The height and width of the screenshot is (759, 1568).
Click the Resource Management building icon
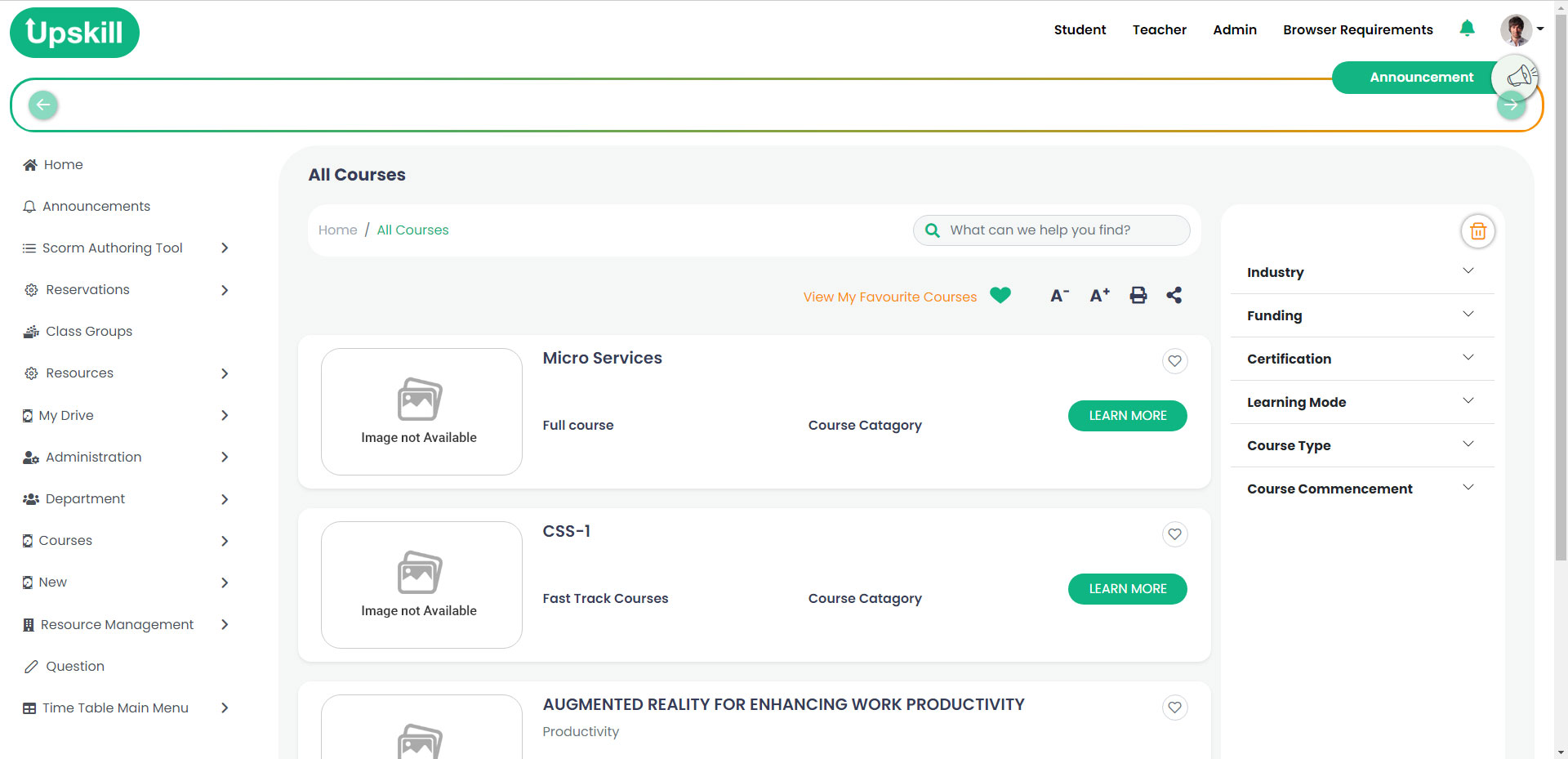tap(29, 625)
